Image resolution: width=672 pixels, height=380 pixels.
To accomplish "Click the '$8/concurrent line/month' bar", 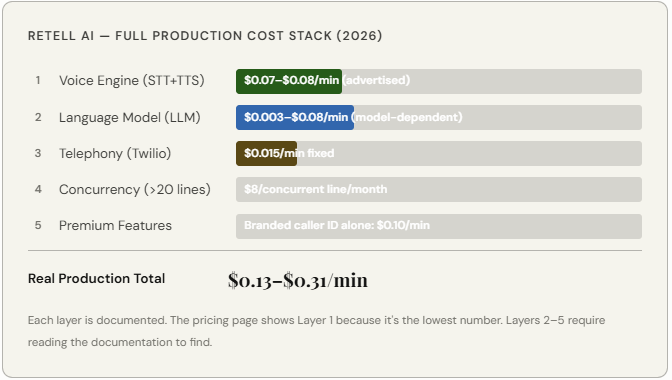I will [x=439, y=189].
